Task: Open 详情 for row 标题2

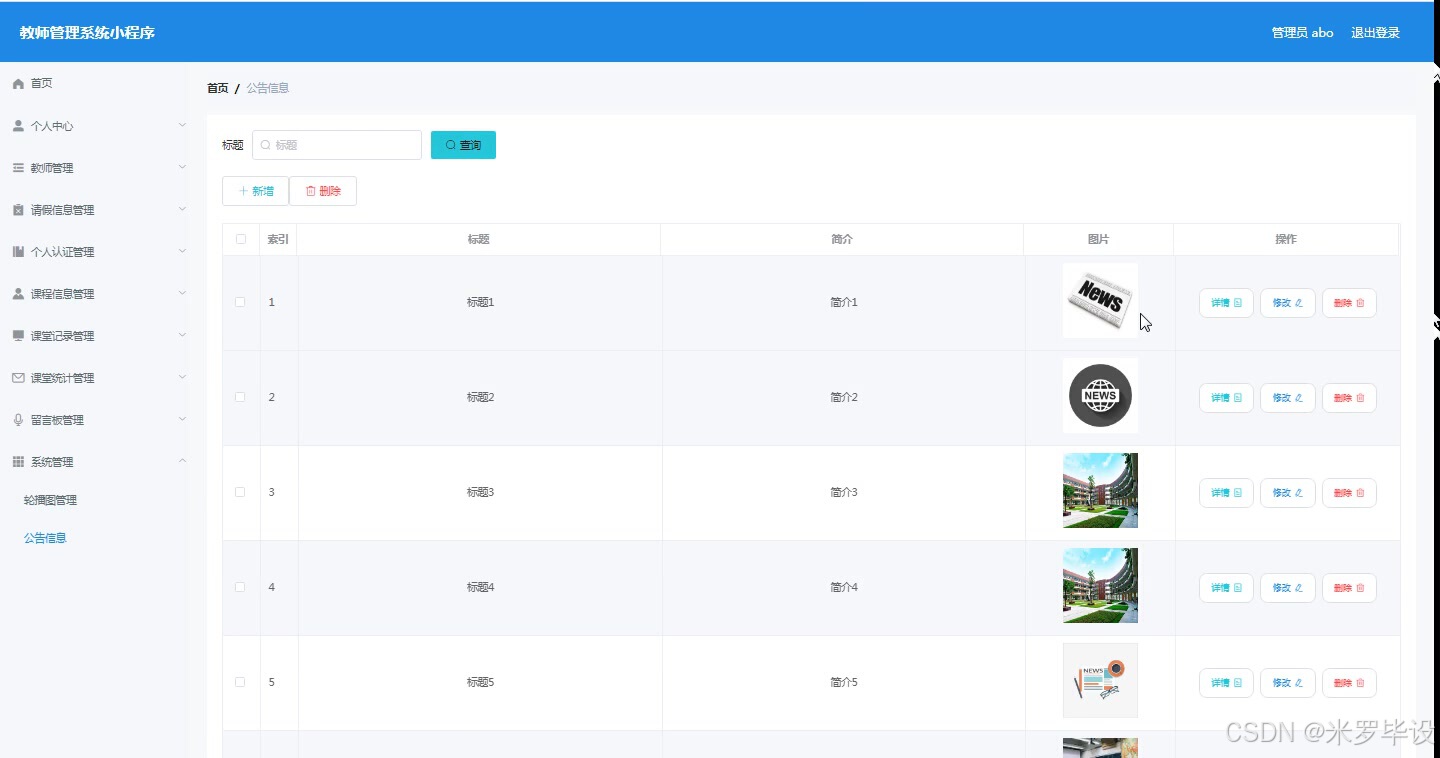Action: (x=1226, y=398)
